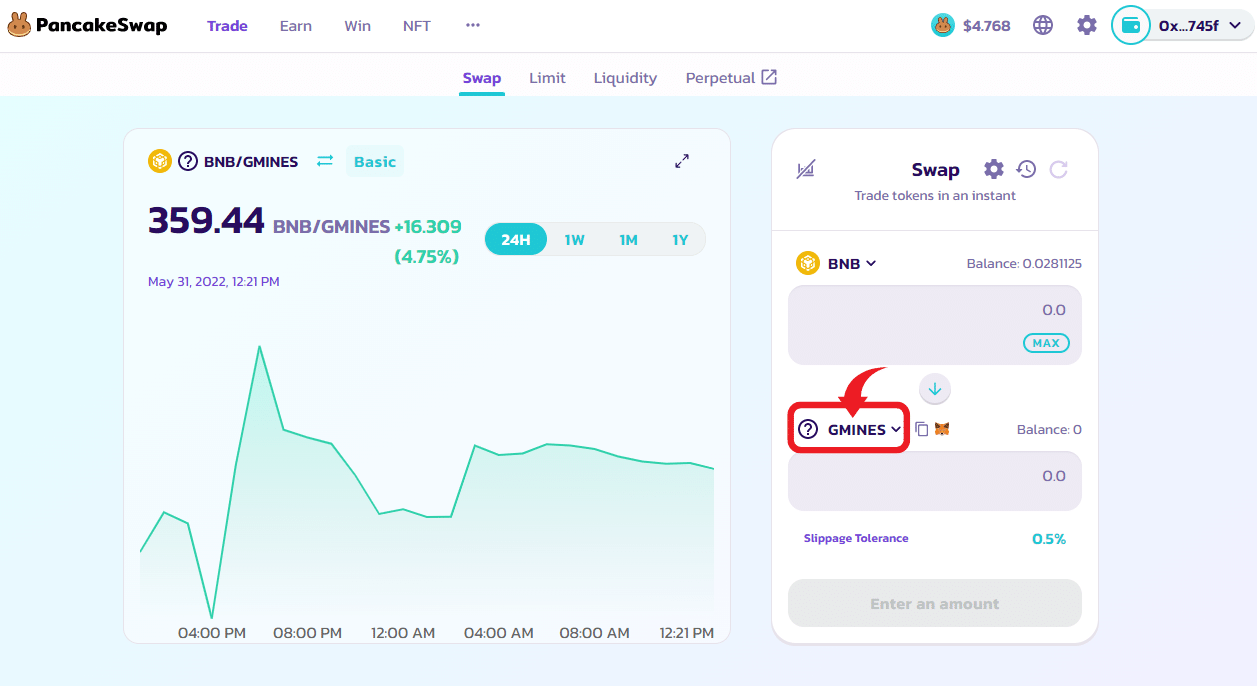Refresh the swap price
1257x686 pixels.
1059,169
